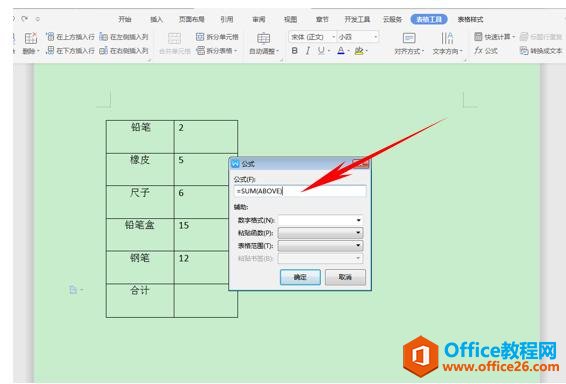The image size is (566, 384).
Task: Open the font color dropdown arrow
Action: [x=348, y=51]
